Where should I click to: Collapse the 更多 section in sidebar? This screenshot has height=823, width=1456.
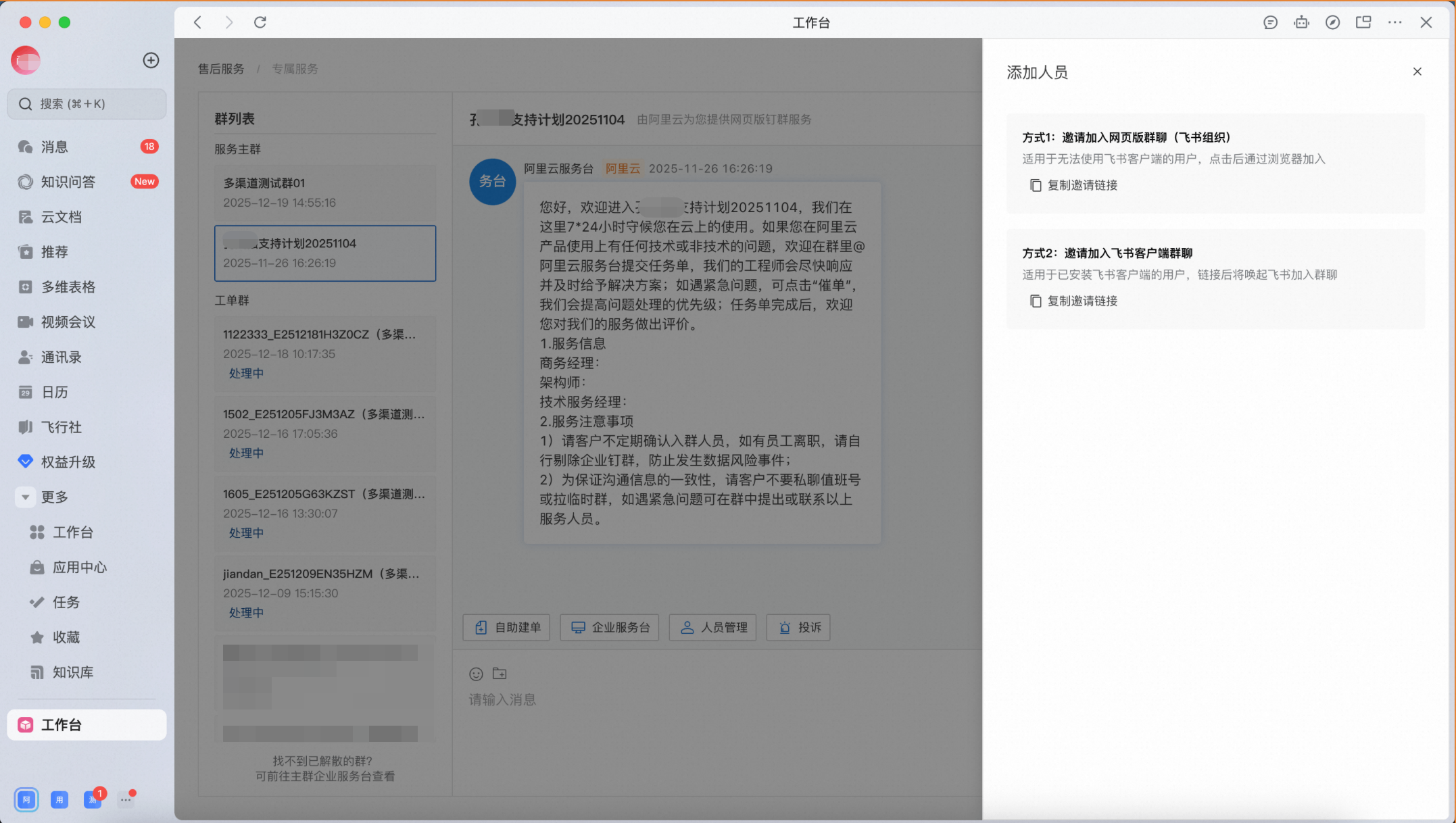tap(25, 497)
